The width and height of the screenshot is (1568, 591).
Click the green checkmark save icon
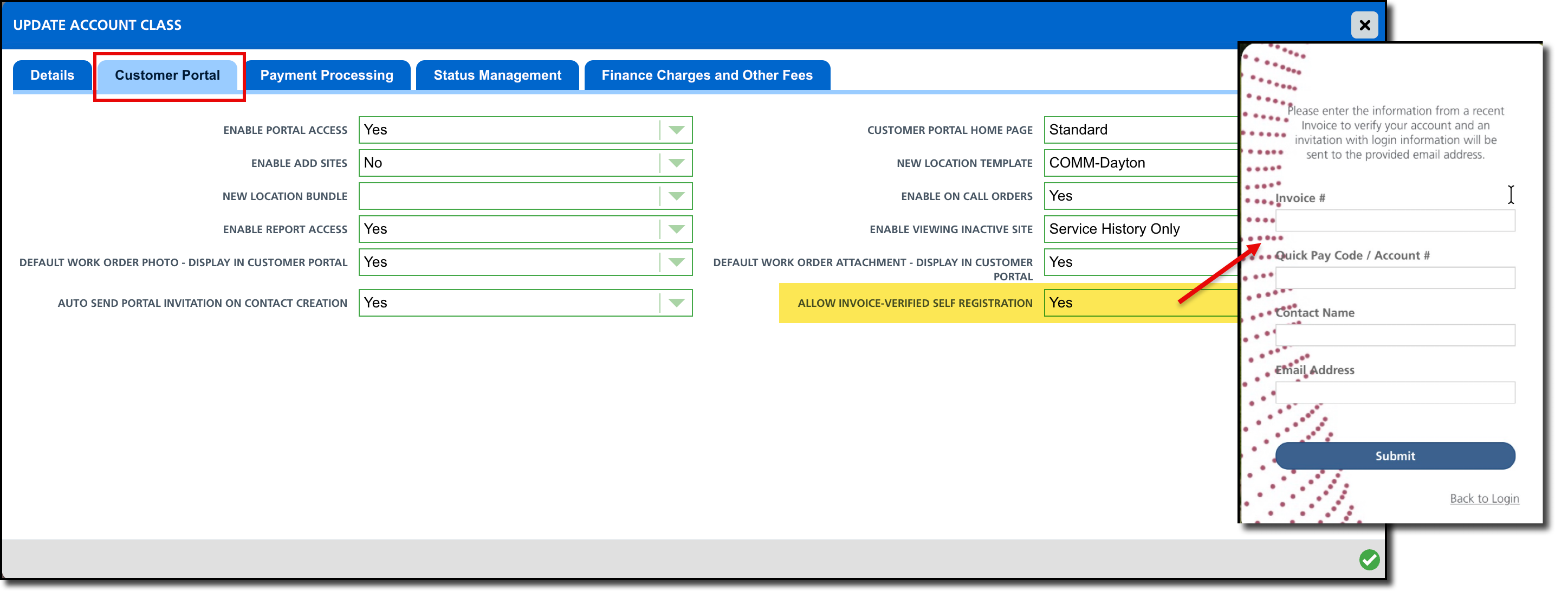1369,560
